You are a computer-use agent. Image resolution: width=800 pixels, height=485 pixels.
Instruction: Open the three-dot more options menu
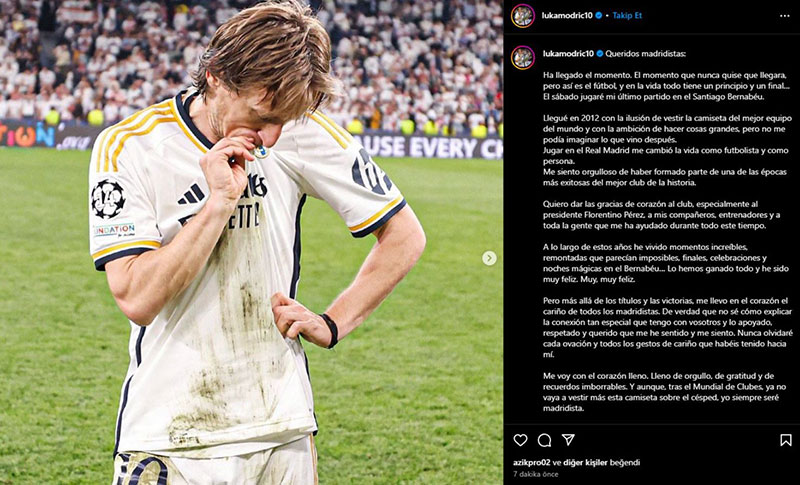pyautogui.click(x=785, y=16)
